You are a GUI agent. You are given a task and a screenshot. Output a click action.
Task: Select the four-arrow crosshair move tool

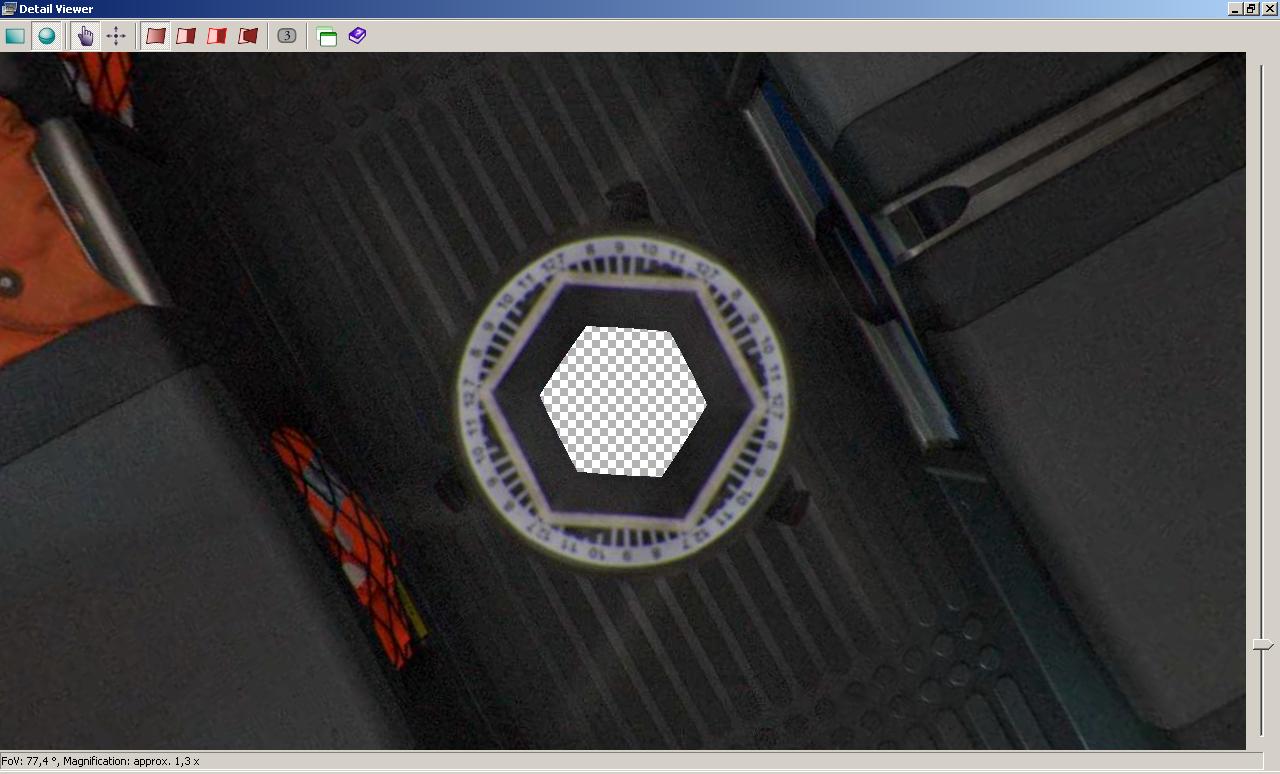point(116,36)
